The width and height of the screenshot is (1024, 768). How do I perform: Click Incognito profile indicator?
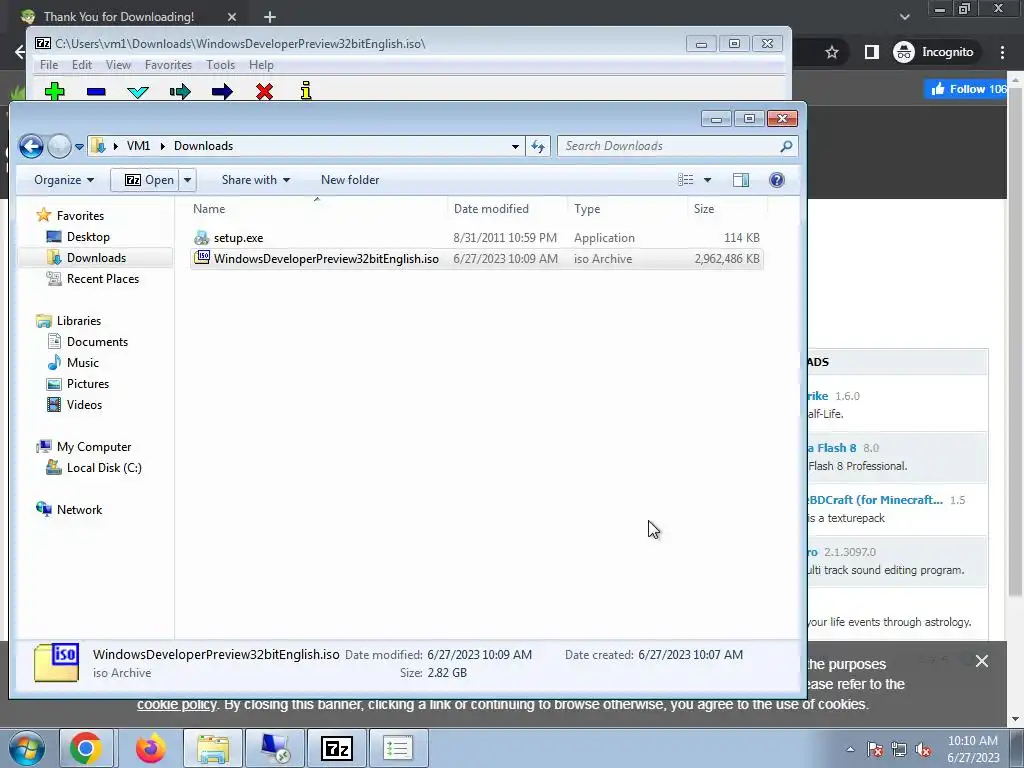coord(934,52)
